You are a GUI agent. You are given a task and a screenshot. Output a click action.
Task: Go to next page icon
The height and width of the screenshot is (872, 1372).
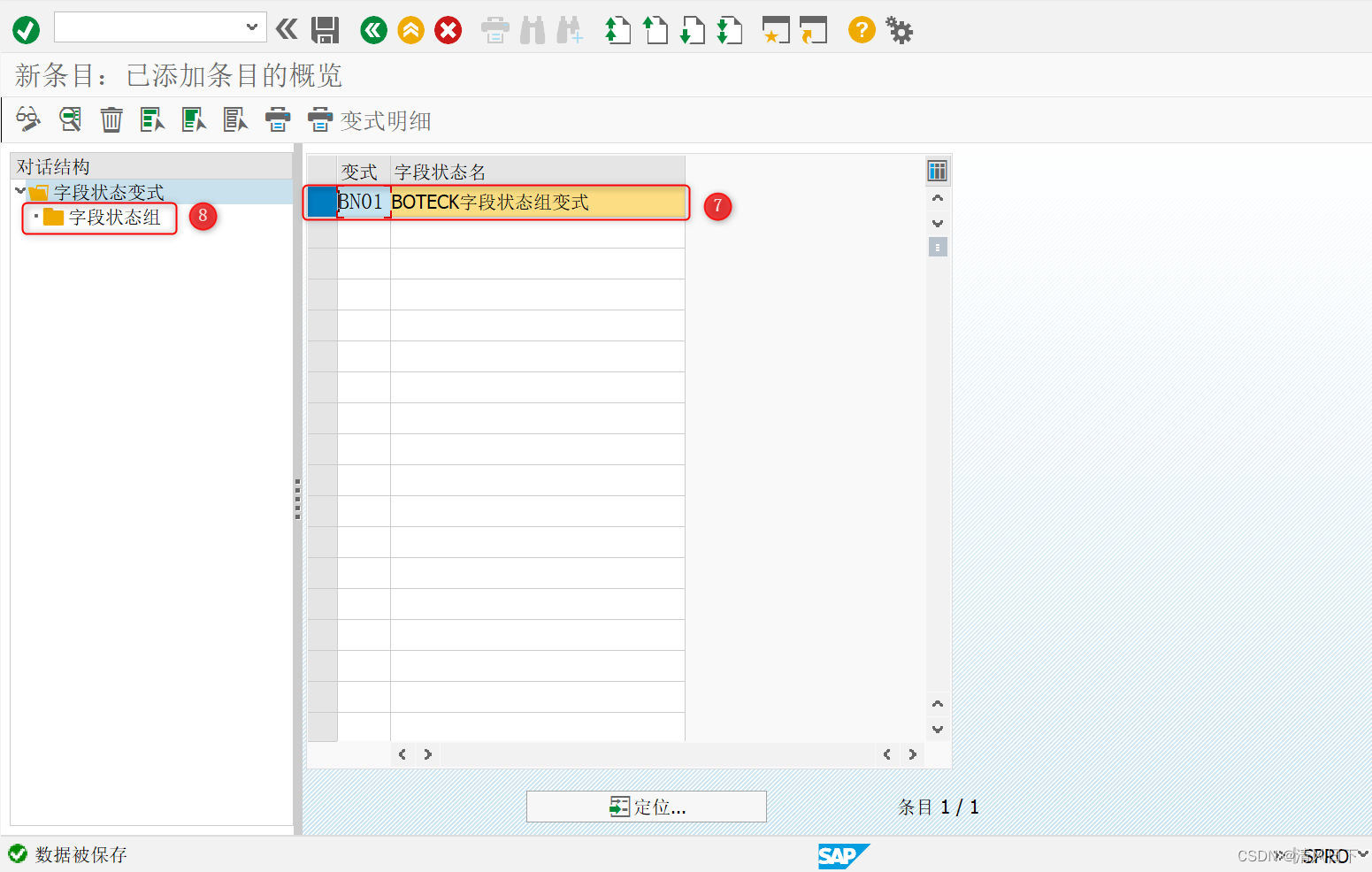pyautogui.click(x=692, y=31)
